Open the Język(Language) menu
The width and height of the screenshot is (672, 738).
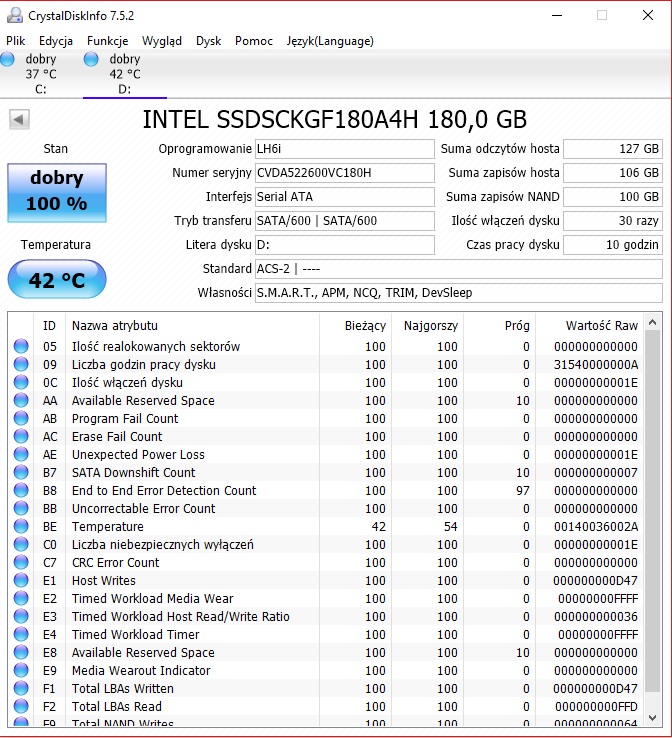pos(330,41)
